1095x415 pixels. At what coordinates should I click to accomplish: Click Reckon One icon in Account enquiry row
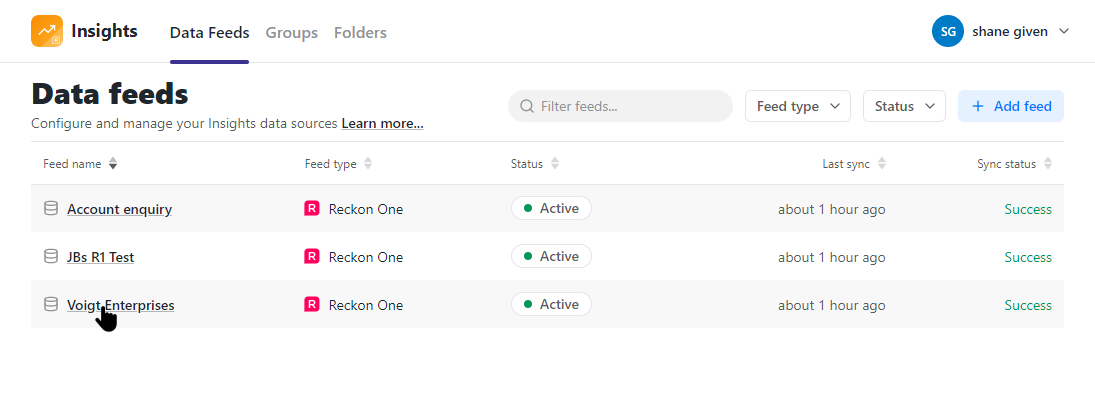pos(312,208)
